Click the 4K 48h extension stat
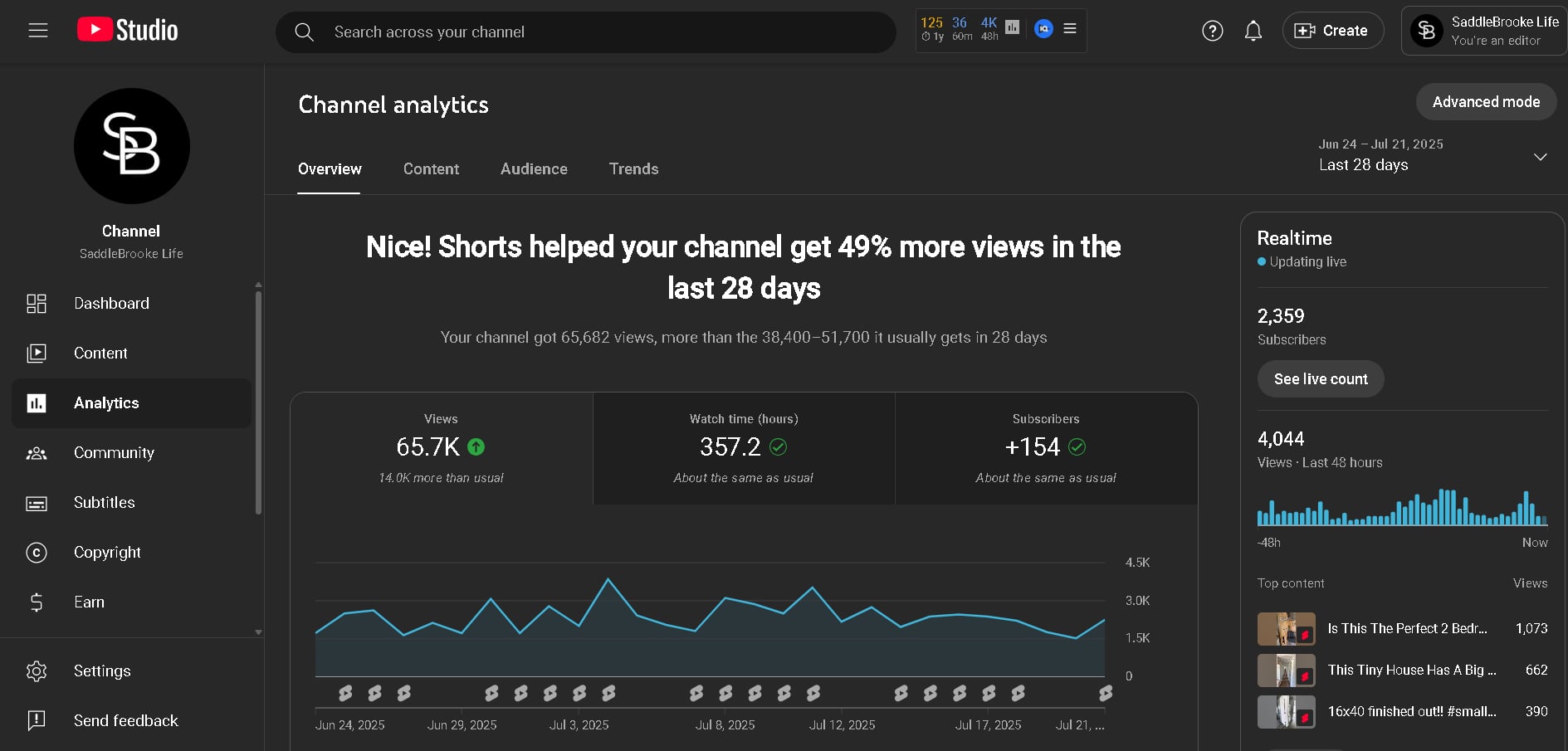The image size is (1568, 751). (x=989, y=29)
